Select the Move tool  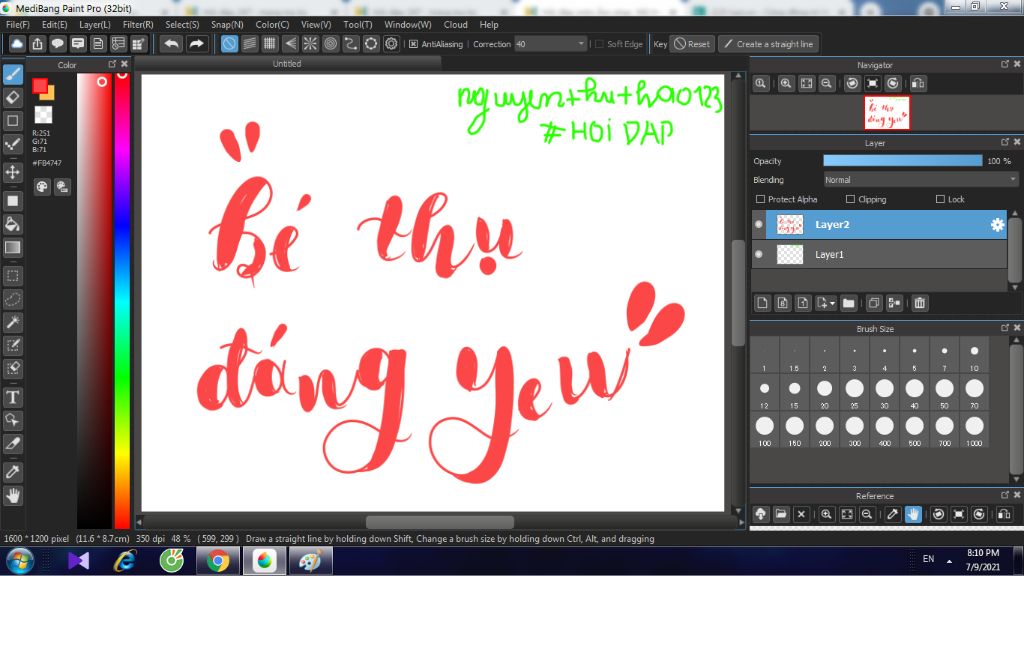tap(12, 172)
